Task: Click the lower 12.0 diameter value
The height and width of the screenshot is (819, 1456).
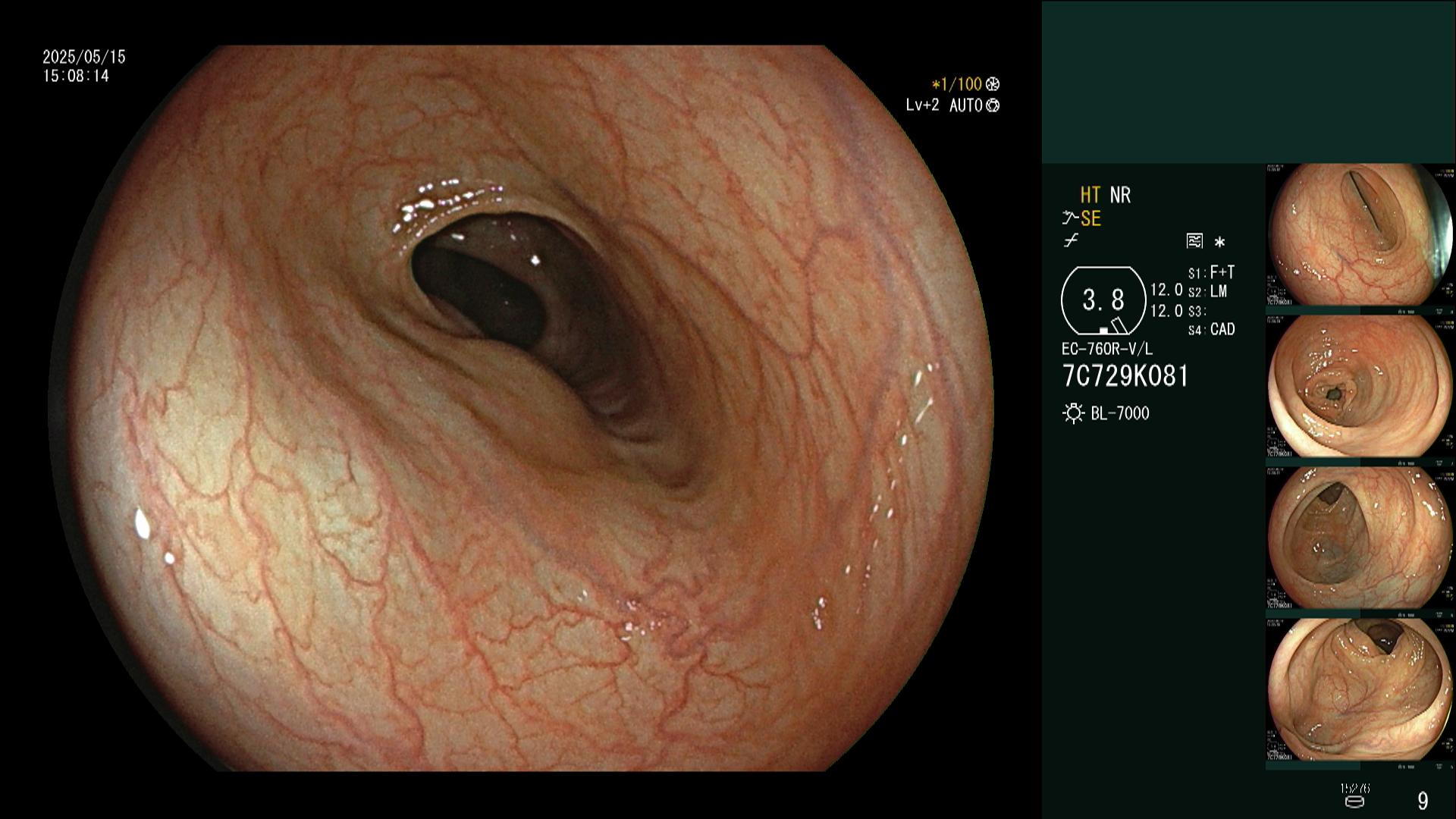Action: [1166, 311]
